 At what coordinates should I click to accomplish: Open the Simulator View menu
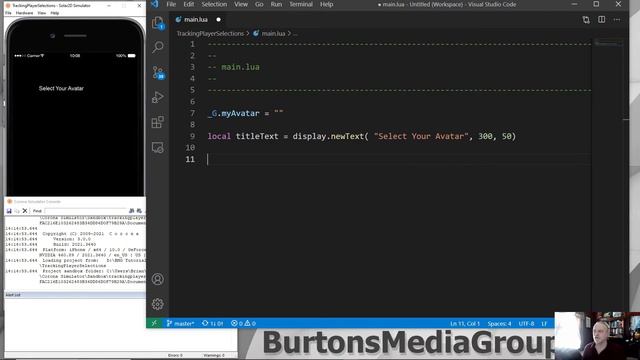[x=42, y=13]
